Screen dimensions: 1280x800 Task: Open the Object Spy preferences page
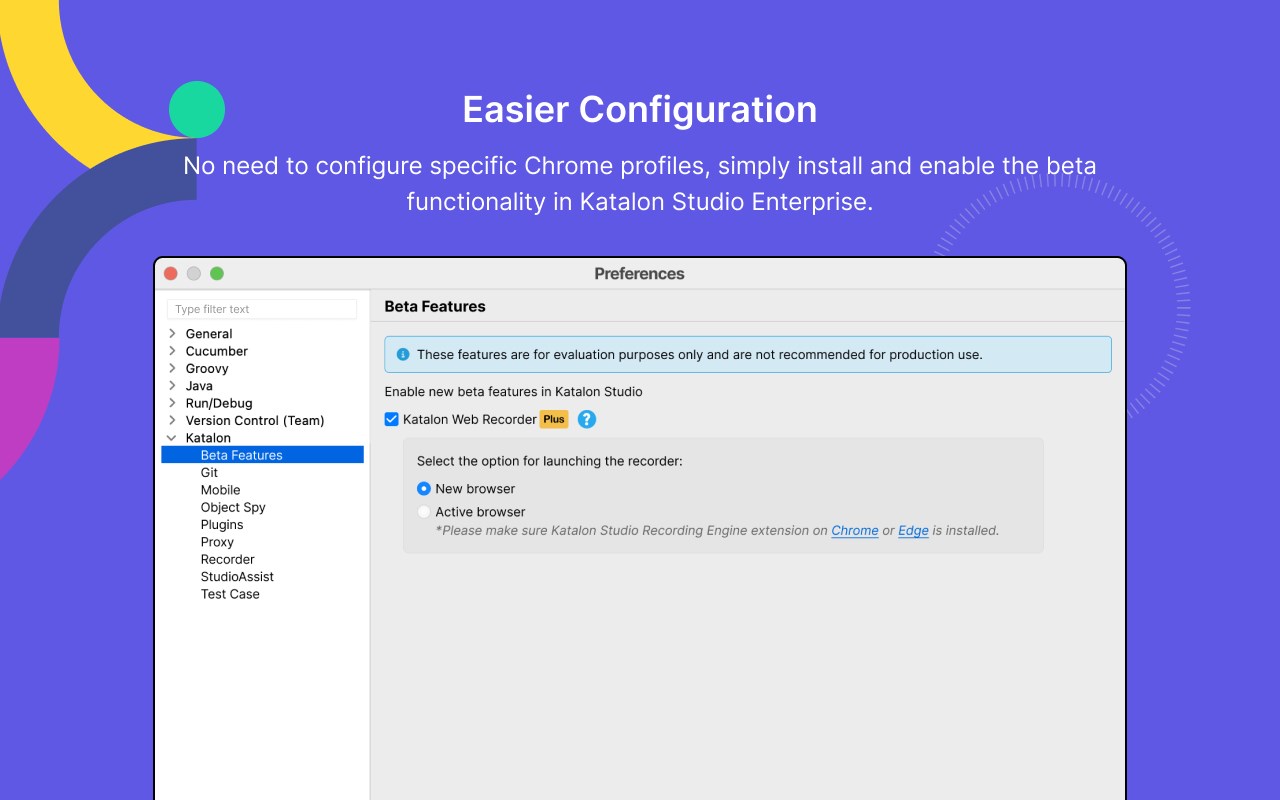(x=233, y=507)
